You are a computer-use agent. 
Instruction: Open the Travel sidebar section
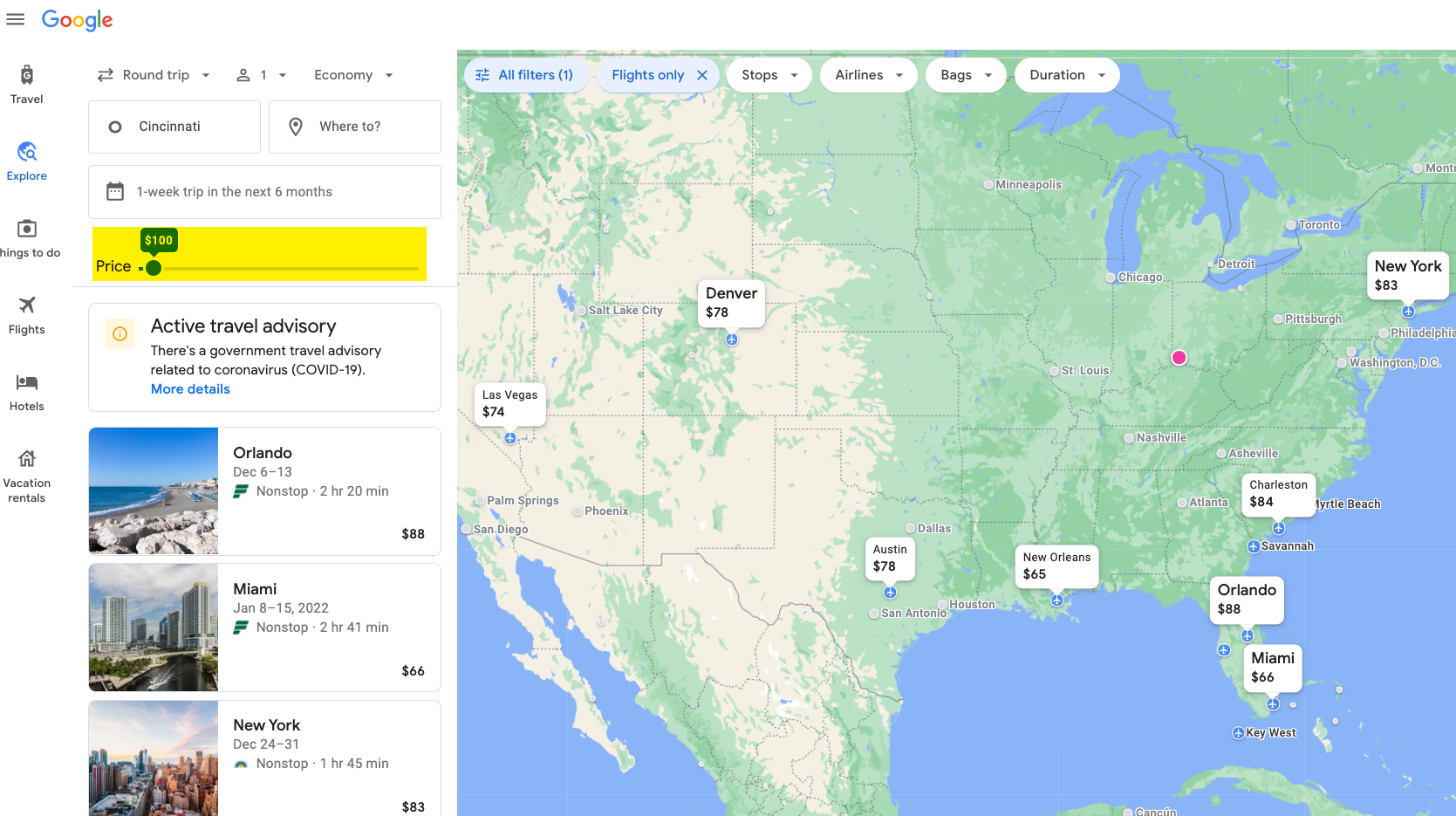tap(27, 85)
